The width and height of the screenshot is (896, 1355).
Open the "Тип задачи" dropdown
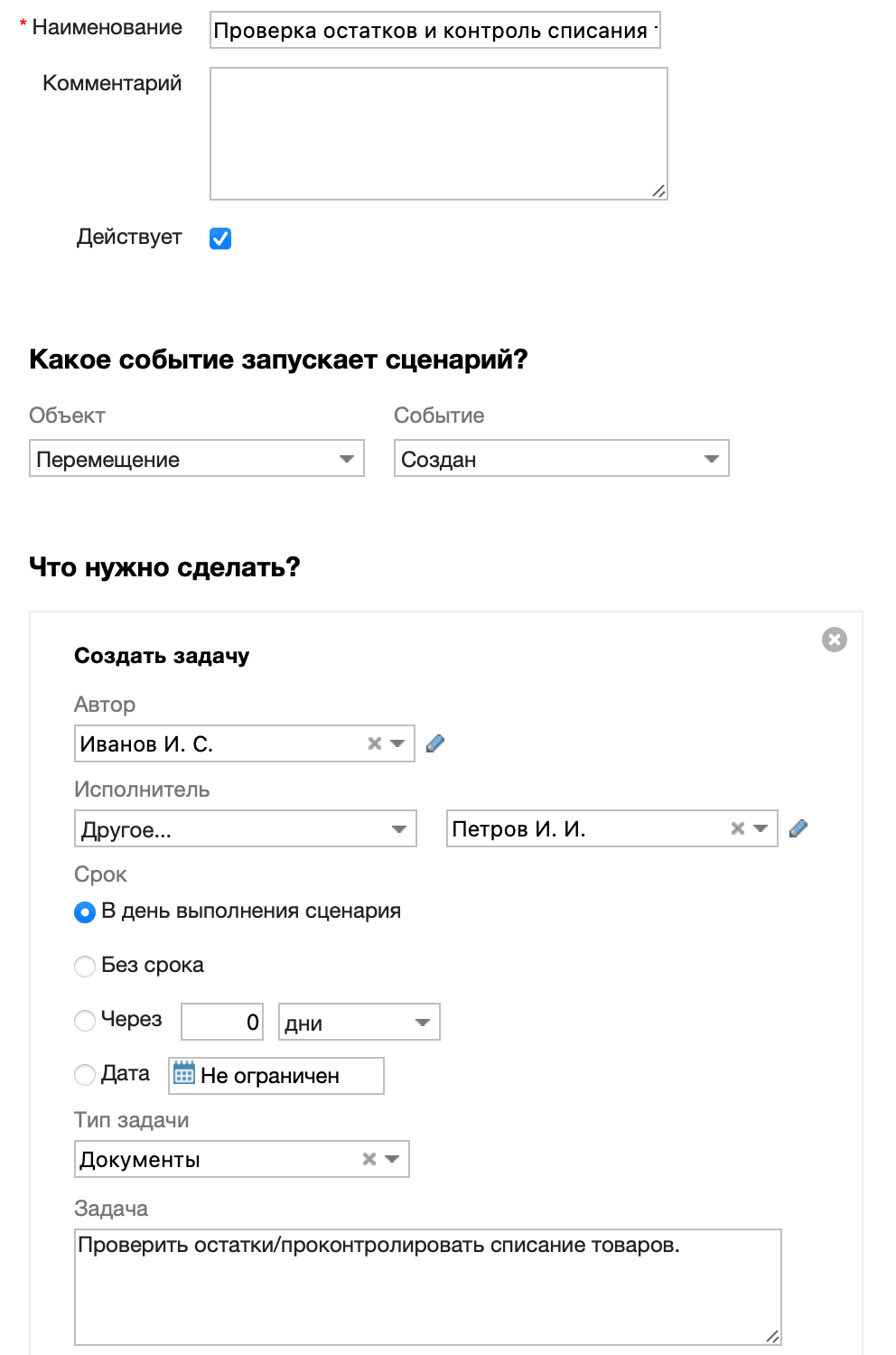pos(393,1157)
